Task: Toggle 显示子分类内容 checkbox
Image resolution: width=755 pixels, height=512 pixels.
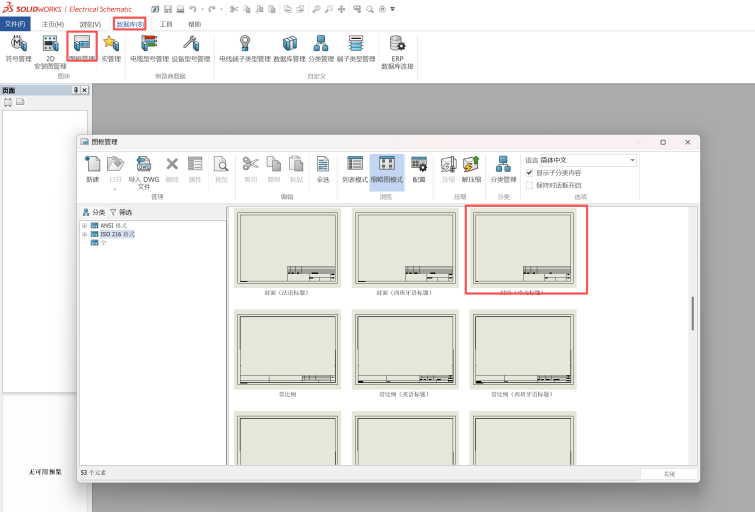Action: 530,173
